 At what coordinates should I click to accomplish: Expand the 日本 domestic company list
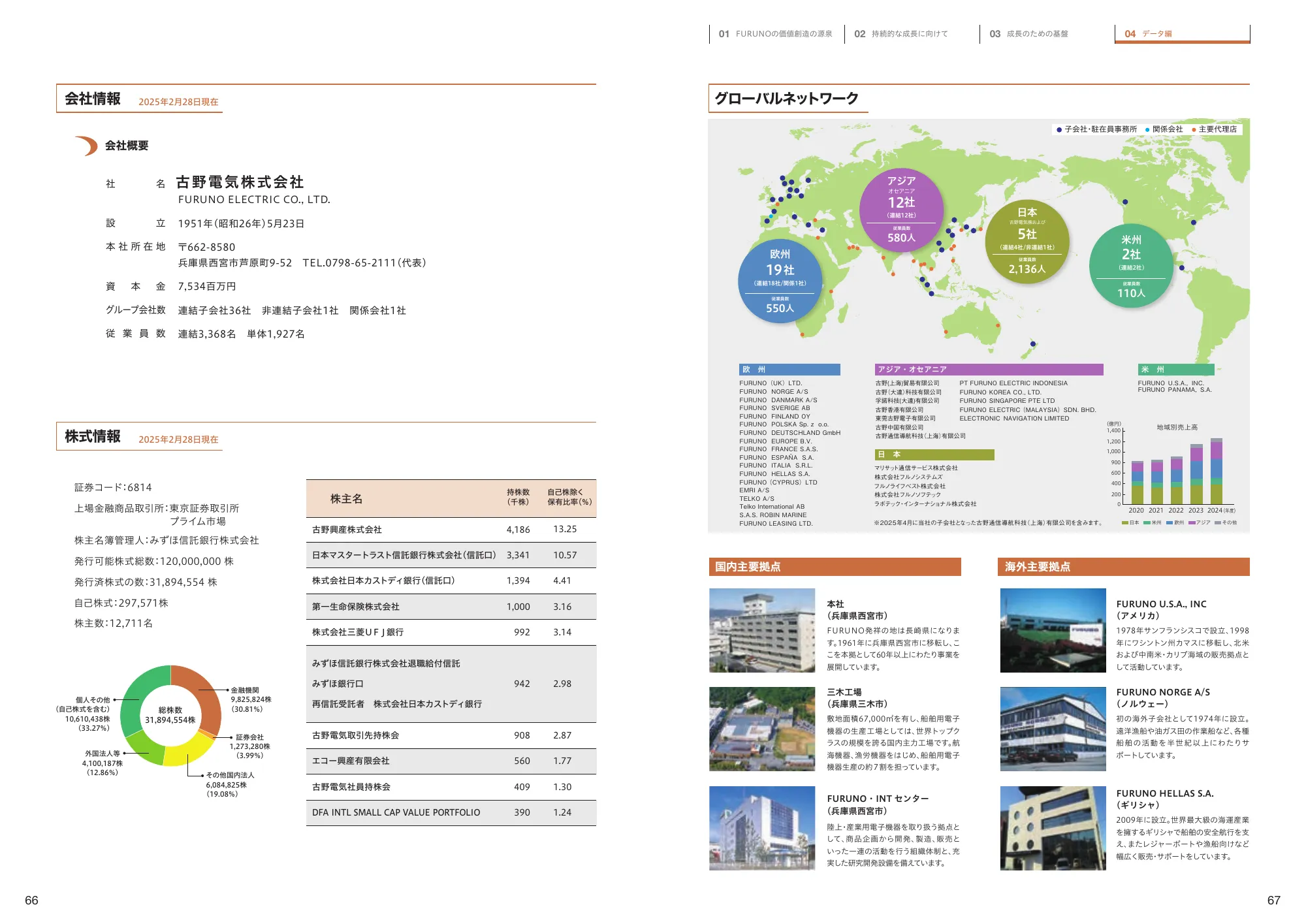pyautogui.click(x=935, y=454)
